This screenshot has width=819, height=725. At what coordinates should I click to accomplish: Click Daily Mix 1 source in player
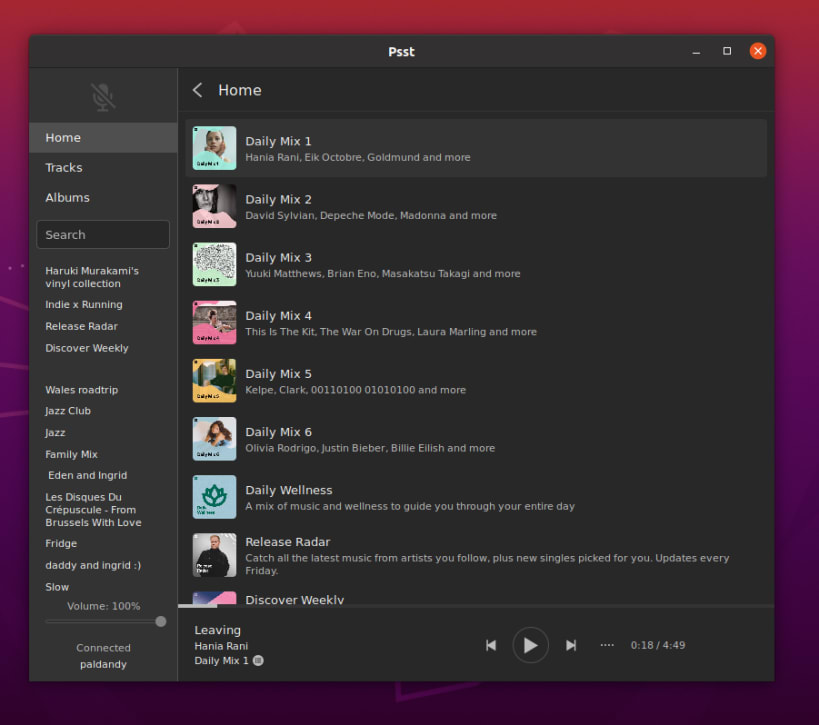(221, 661)
